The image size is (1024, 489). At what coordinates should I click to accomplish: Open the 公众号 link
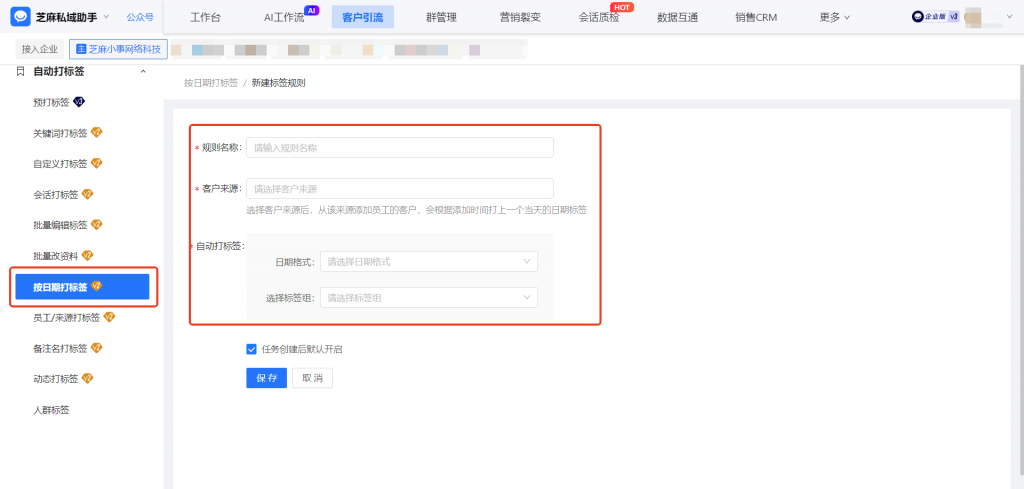tap(140, 17)
